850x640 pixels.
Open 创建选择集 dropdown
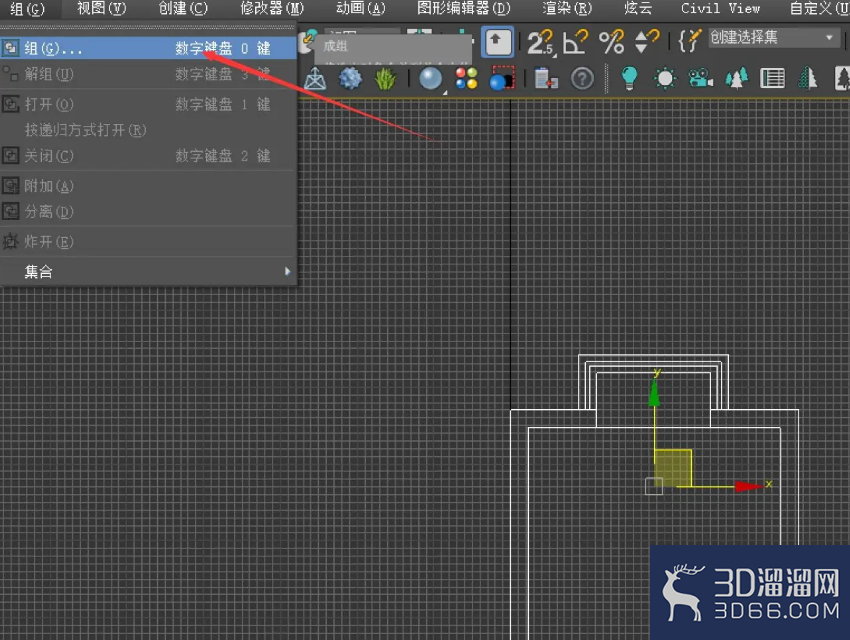(774, 38)
